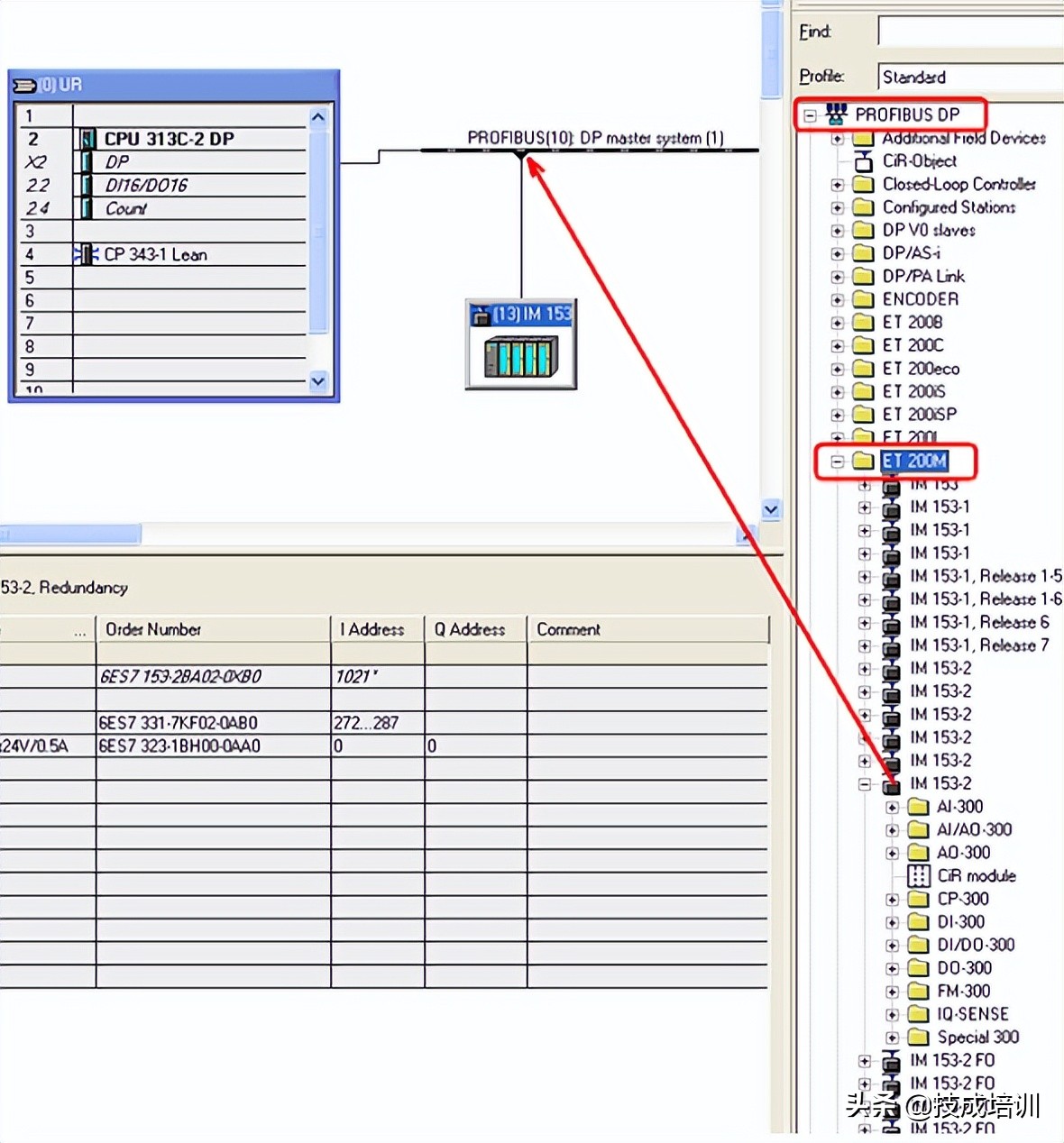Click the IM 153-1, Release 6 device icon
1064x1143 pixels.
(891, 623)
